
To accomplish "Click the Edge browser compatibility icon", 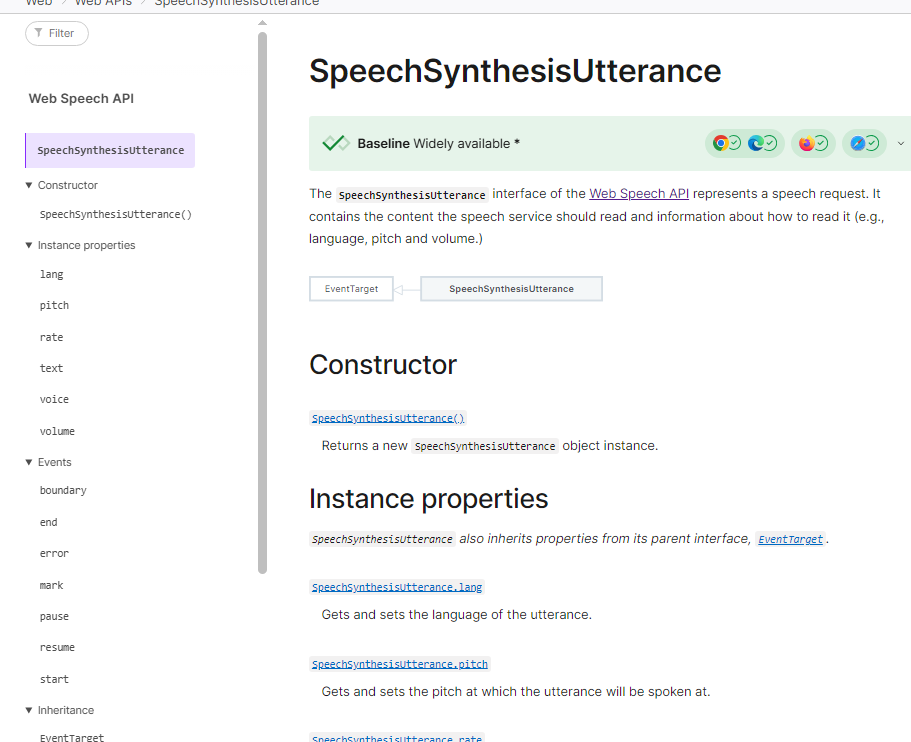I will click(x=757, y=143).
